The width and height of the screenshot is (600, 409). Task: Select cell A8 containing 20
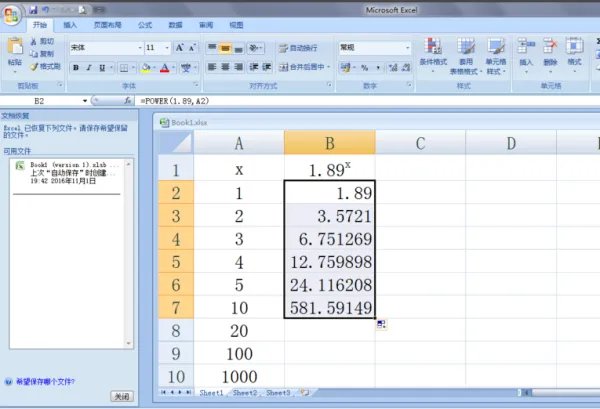(238, 329)
